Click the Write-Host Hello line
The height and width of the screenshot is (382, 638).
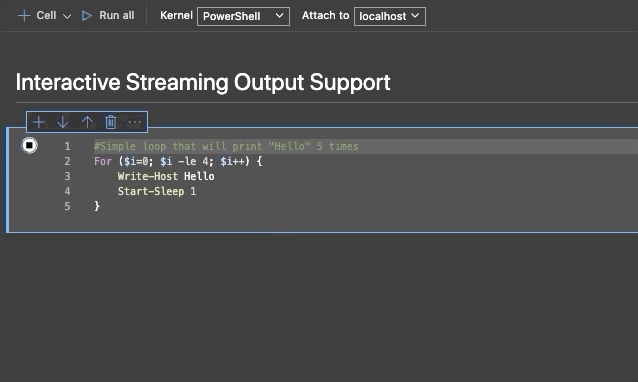point(166,177)
